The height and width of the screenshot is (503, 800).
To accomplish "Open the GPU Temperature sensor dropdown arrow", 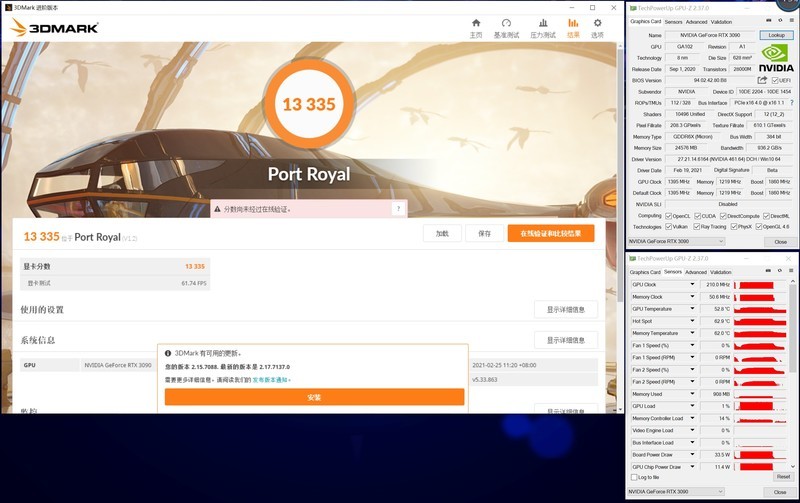I will pos(692,309).
